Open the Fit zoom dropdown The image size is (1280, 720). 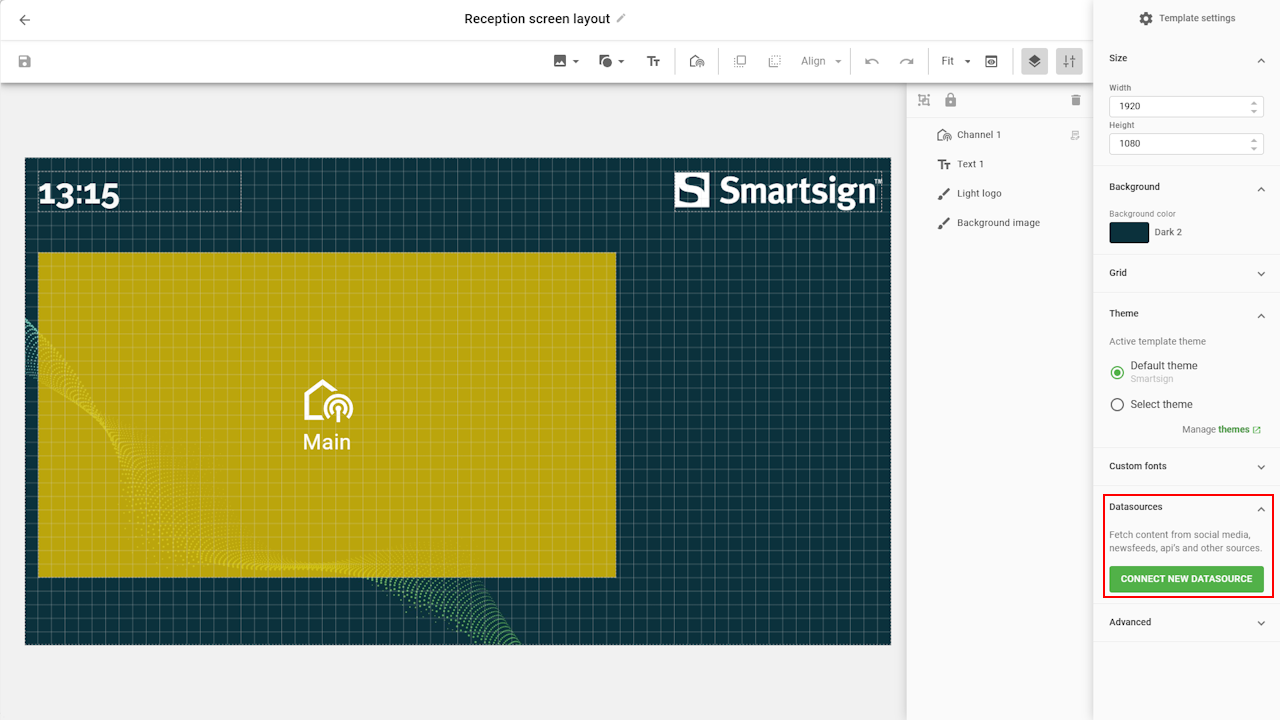pos(955,61)
